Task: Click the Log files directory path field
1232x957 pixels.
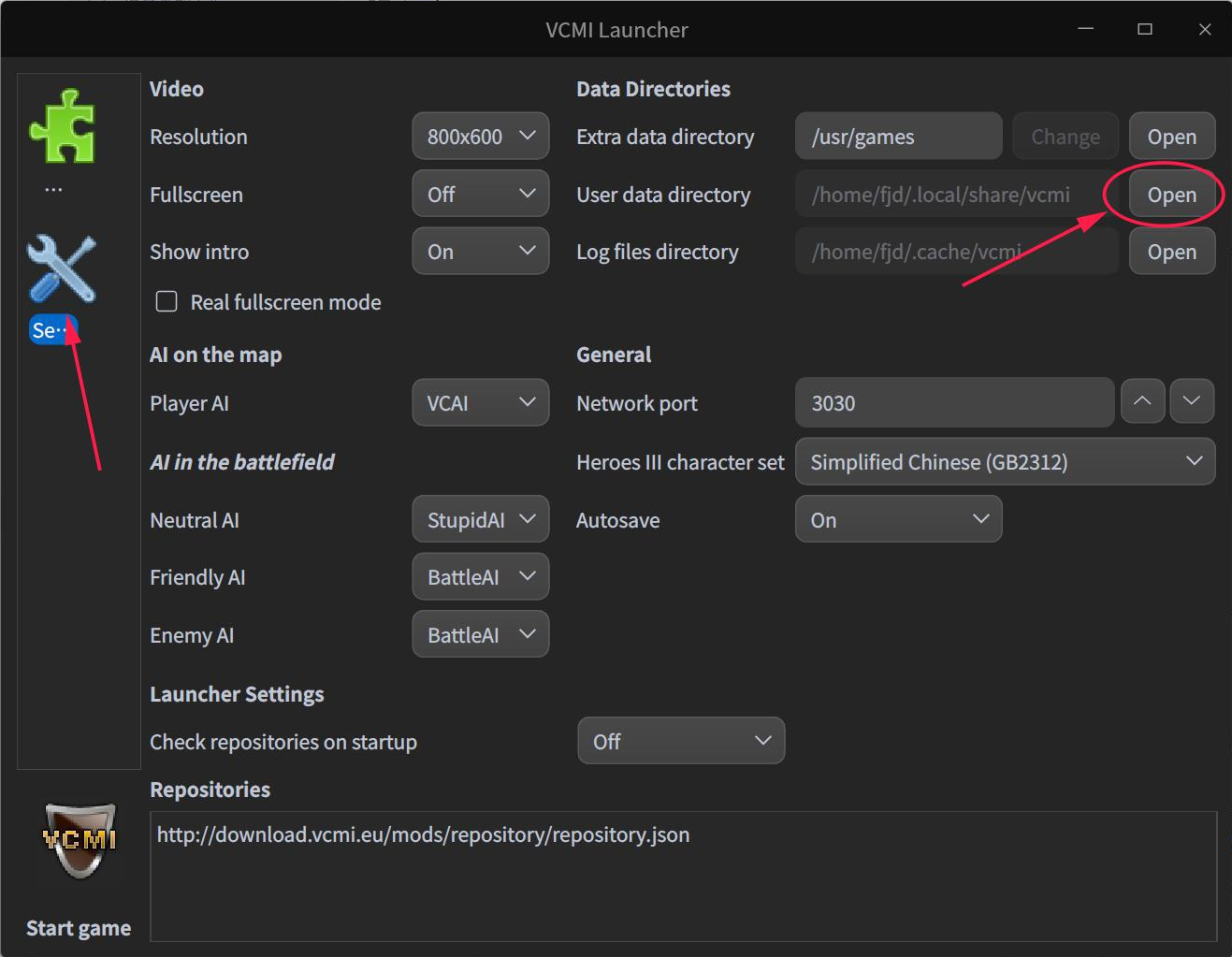Action: pyautogui.click(x=957, y=252)
